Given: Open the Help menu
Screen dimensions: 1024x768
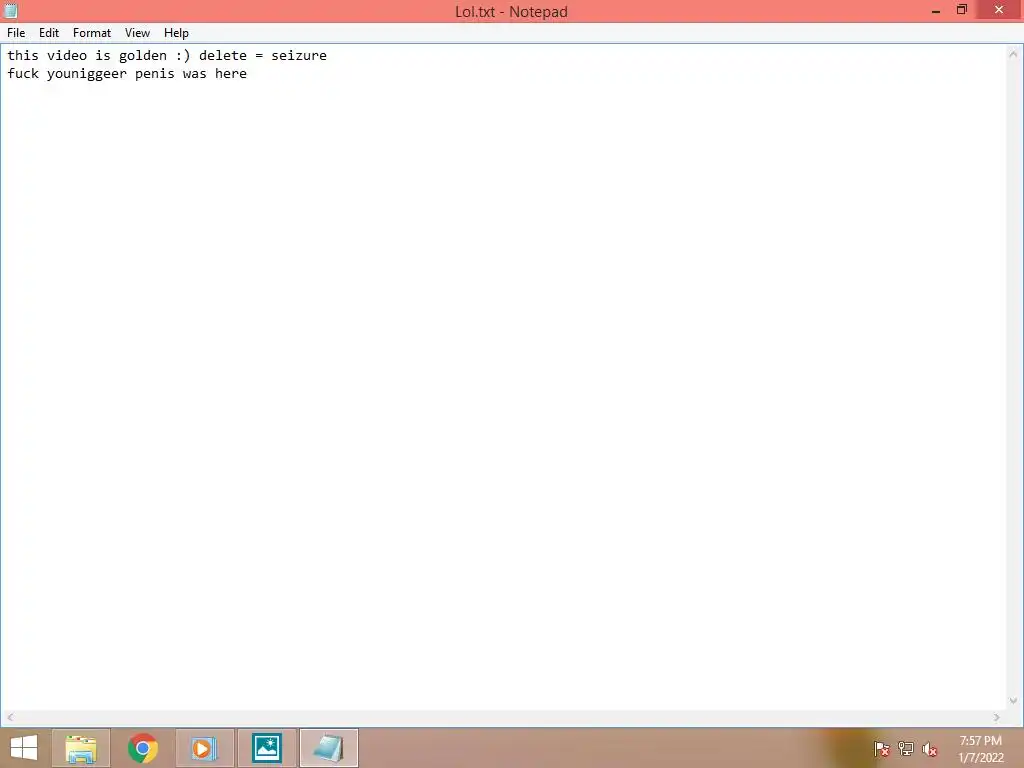Looking at the screenshot, I should pyautogui.click(x=176, y=33).
